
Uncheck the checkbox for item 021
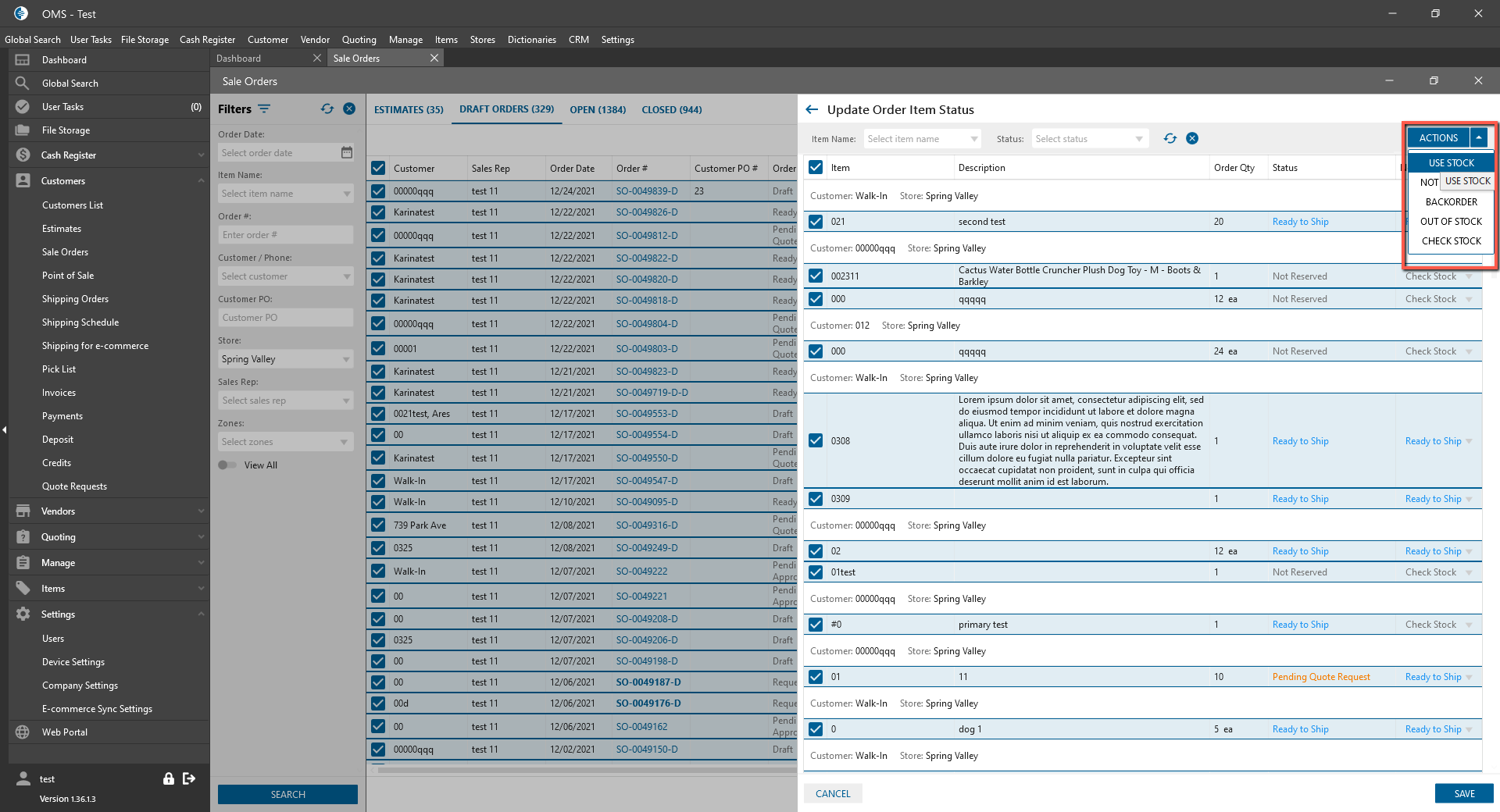(816, 222)
